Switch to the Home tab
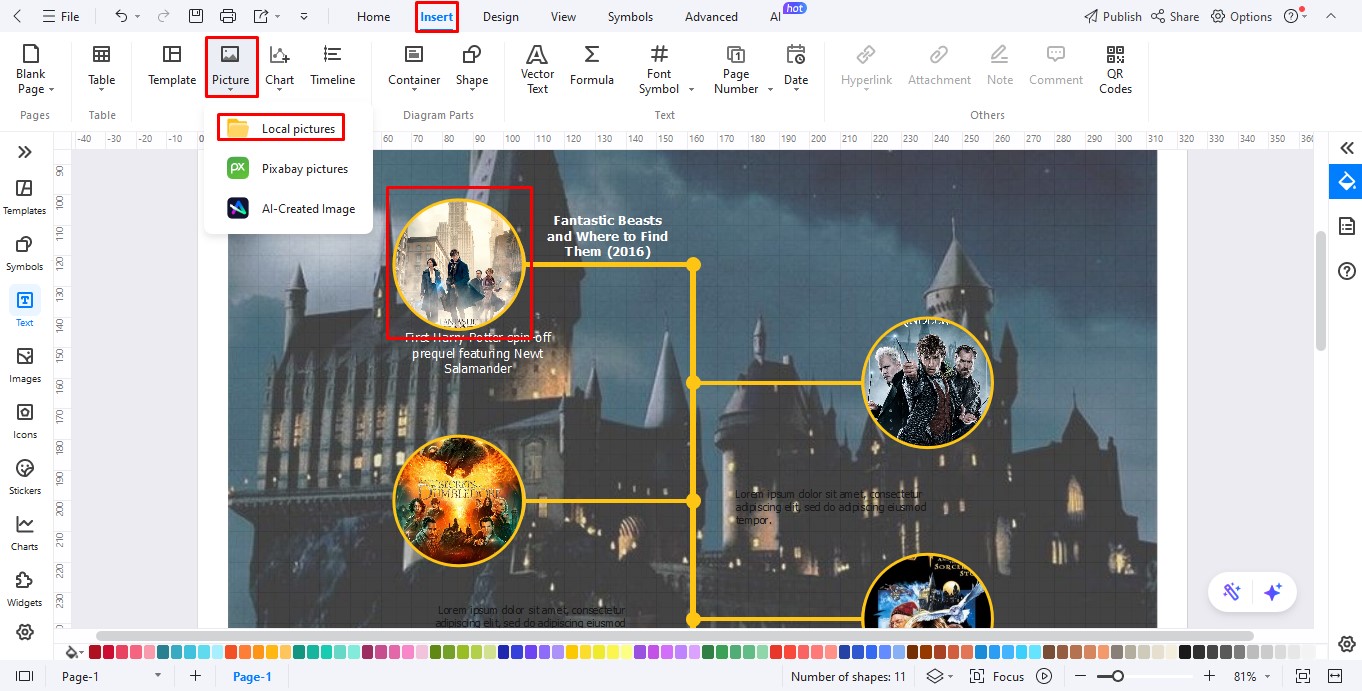1362x691 pixels. point(374,17)
